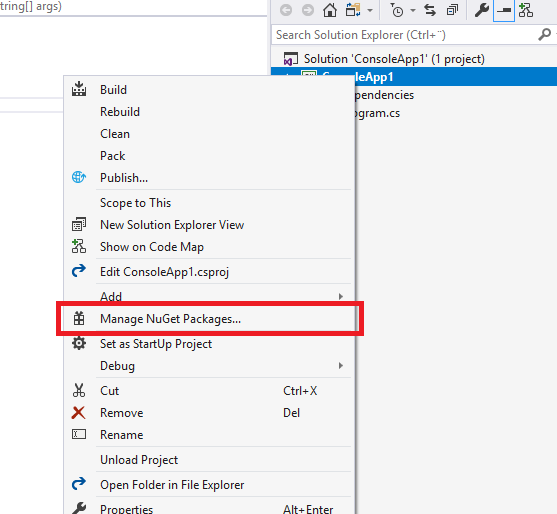Click the red X Remove icon
This screenshot has width=557, height=514.
click(x=79, y=413)
